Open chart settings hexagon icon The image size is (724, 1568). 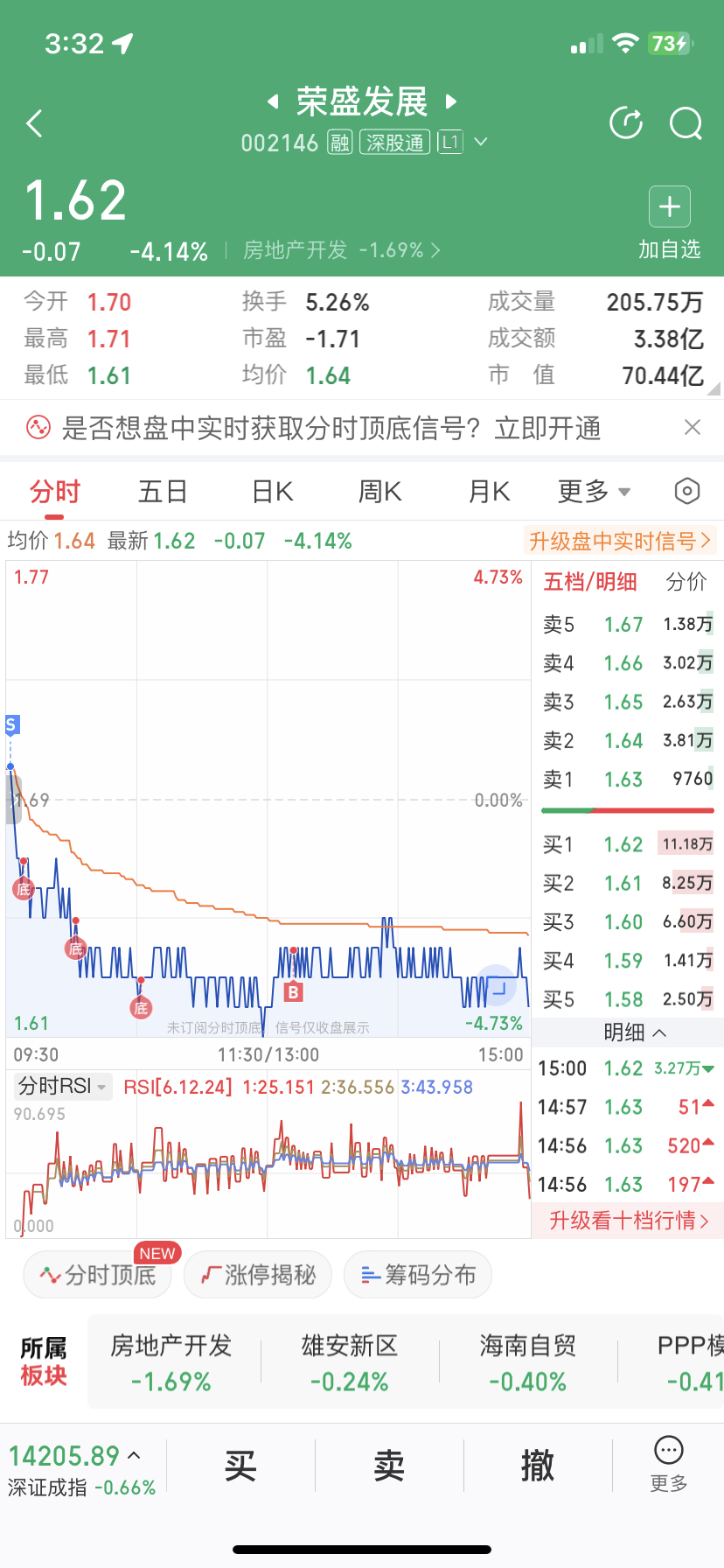(687, 492)
